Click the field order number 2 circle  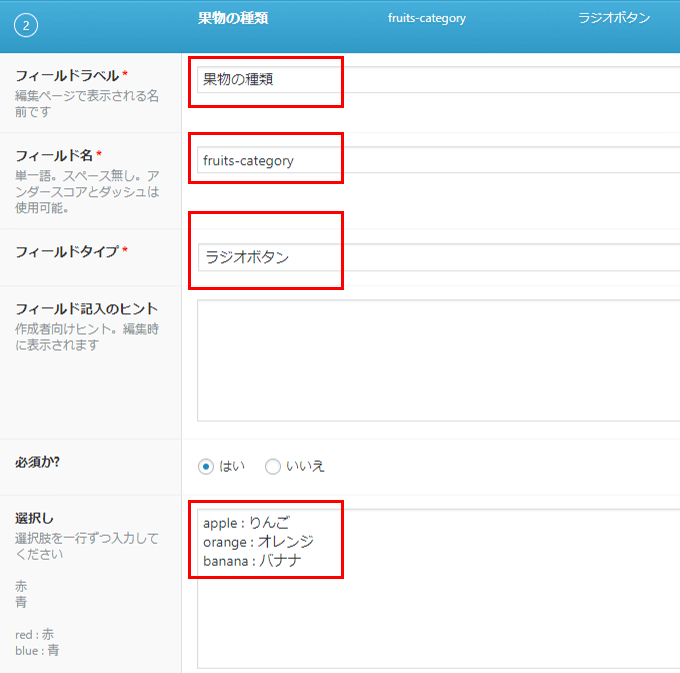[x=26, y=26]
